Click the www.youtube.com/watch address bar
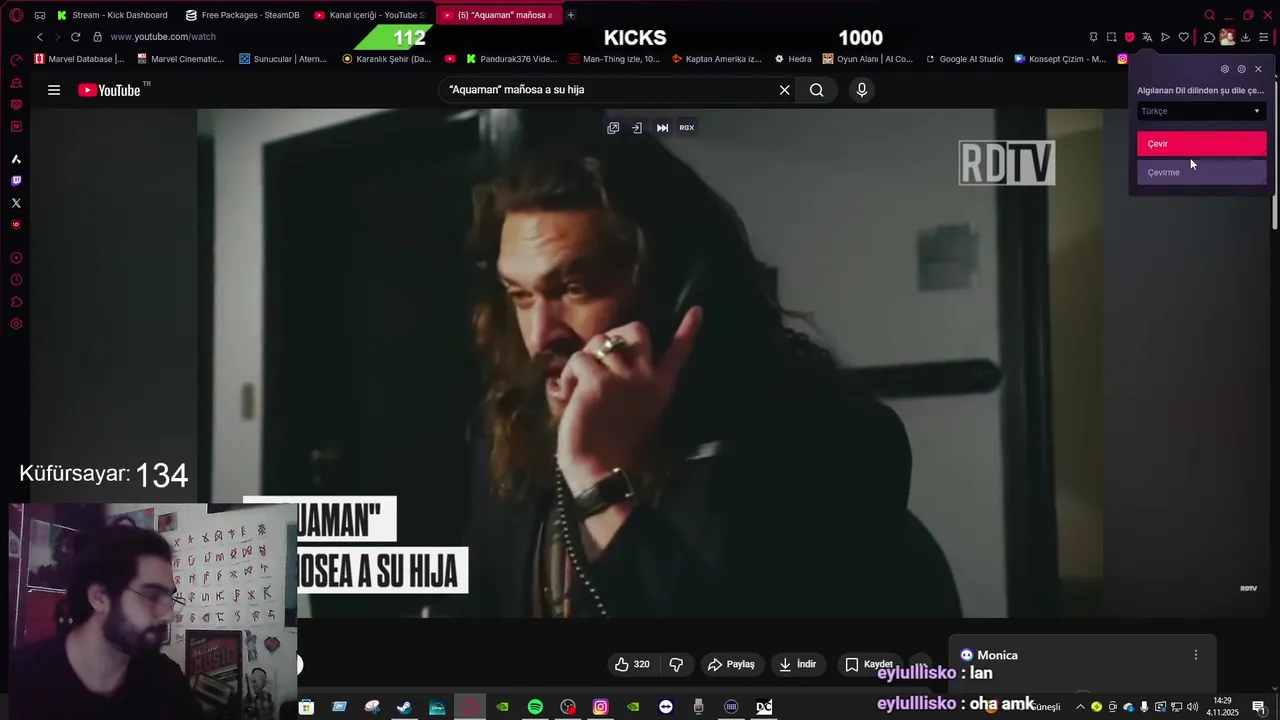Image resolution: width=1280 pixels, height=720 pixels. pos(163,37)
